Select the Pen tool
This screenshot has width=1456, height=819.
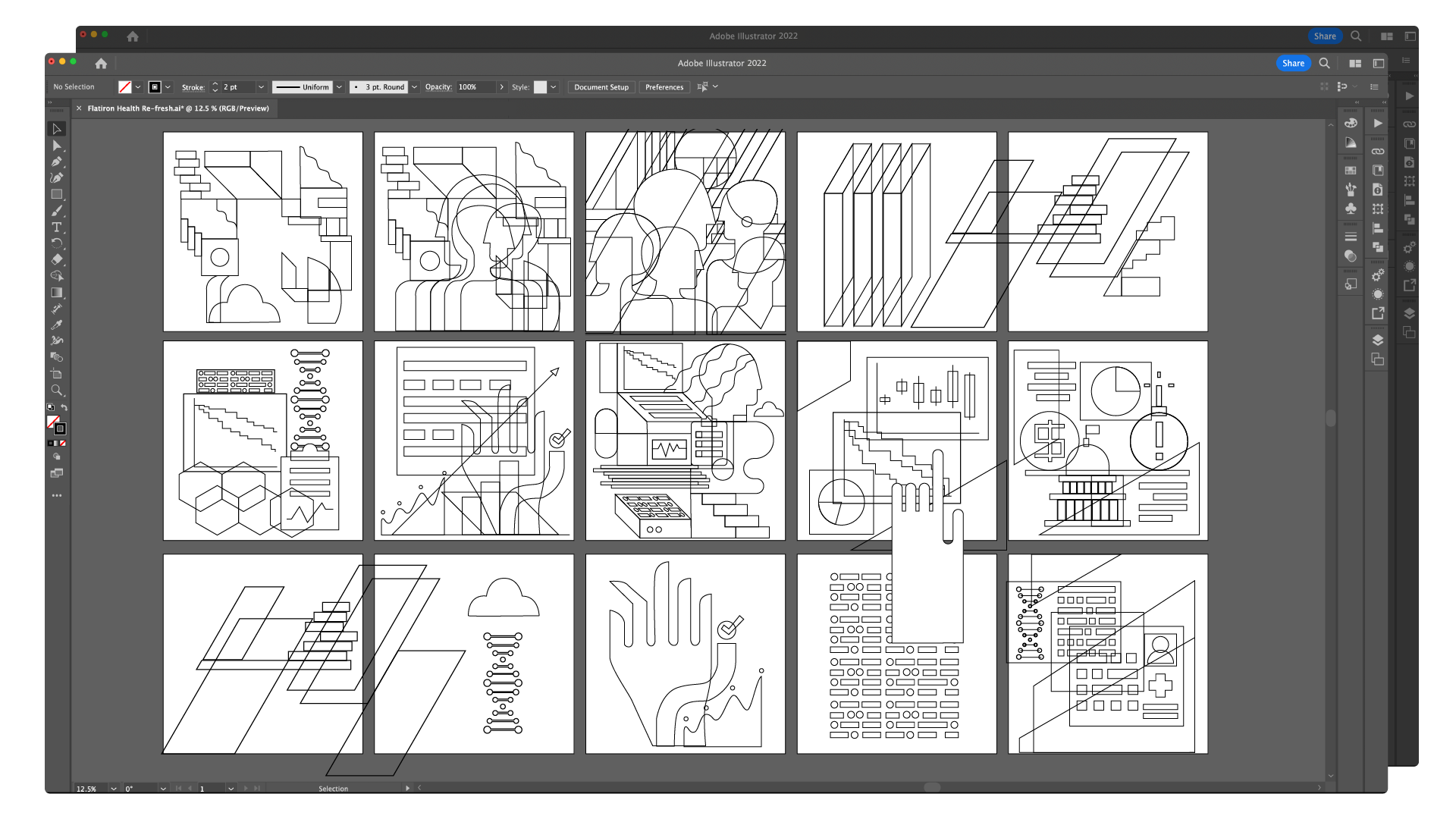point(56,162)
